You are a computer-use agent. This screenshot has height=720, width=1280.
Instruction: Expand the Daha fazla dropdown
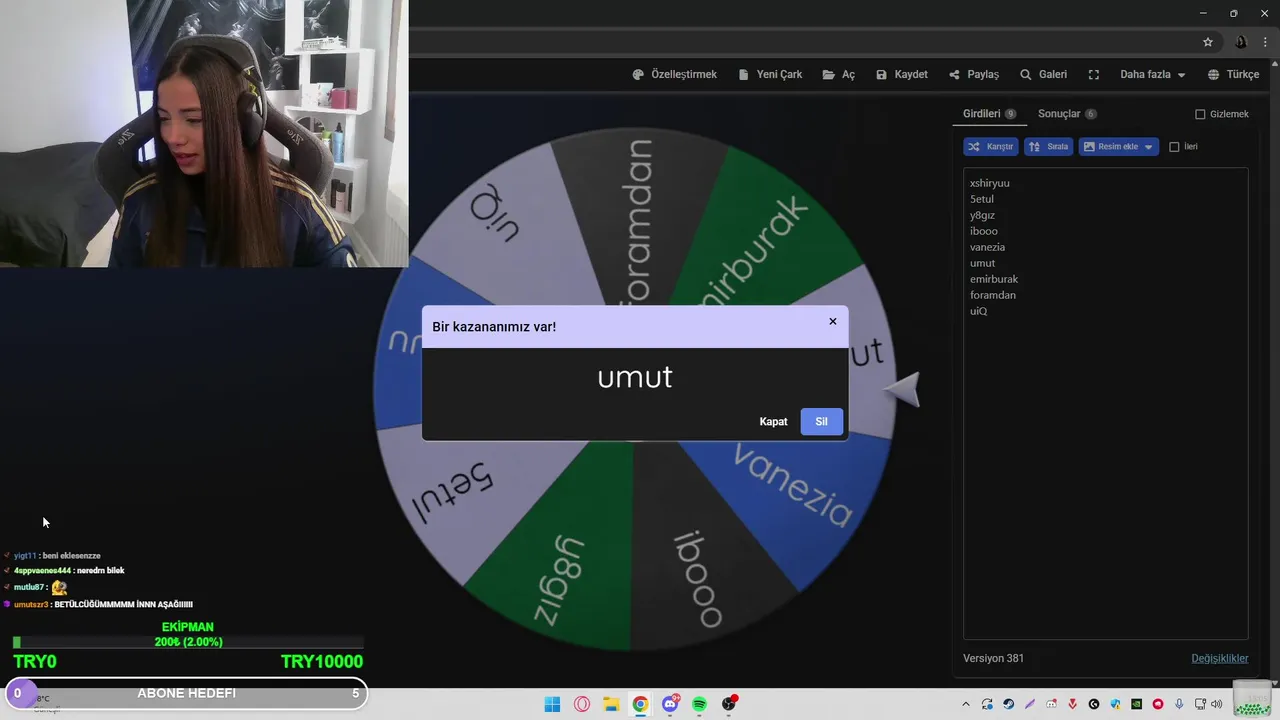[x=1152, y=75]
